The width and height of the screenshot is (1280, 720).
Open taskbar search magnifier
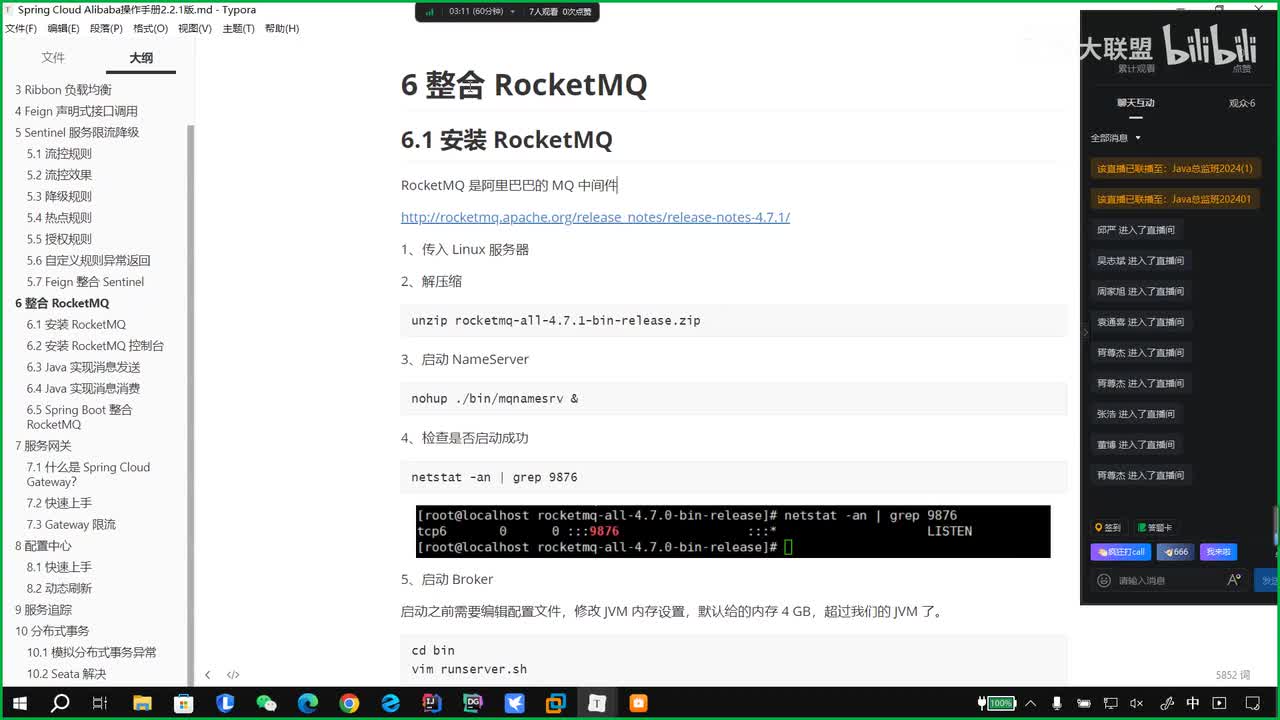pyautogui.click(x=60, y=703)
